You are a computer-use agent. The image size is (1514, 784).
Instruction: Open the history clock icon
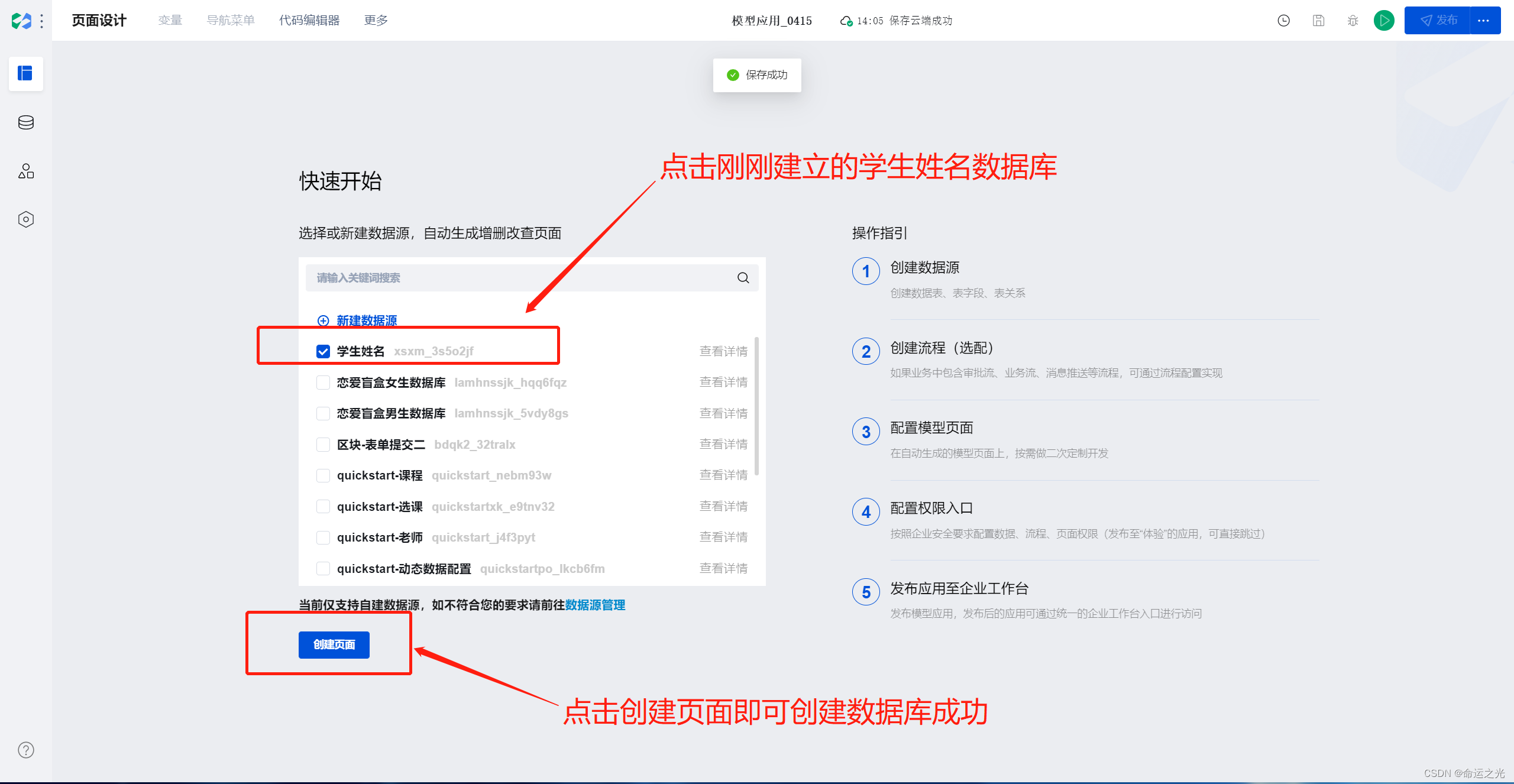coord(1283,21)
